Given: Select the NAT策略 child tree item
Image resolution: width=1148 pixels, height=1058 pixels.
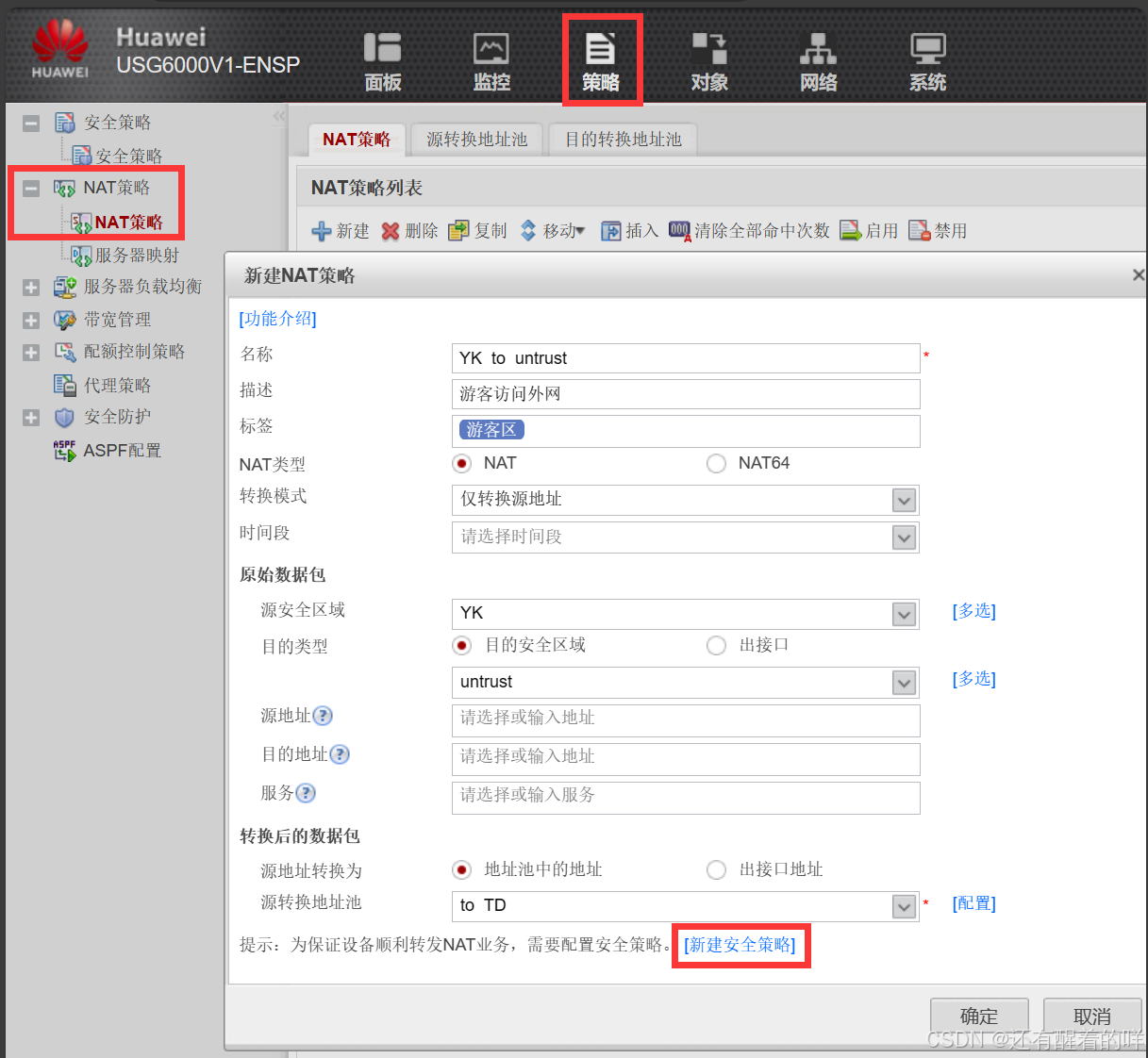Looking at the screenshot, I should [x=128, y=223].
